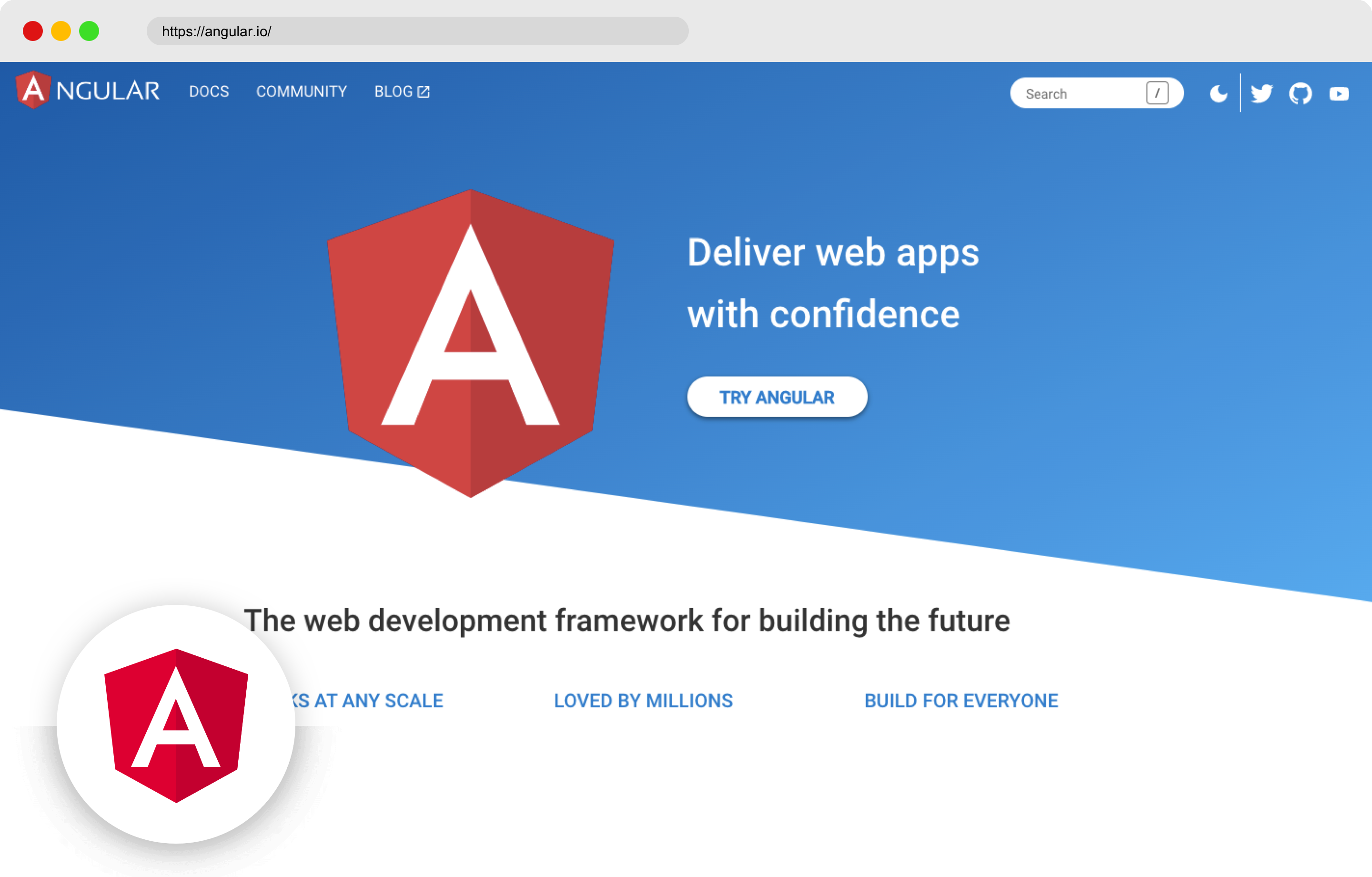Open the COMMUNITY menu item
The height and width of the screenshot is (877, 1372).
coord(302,91)
